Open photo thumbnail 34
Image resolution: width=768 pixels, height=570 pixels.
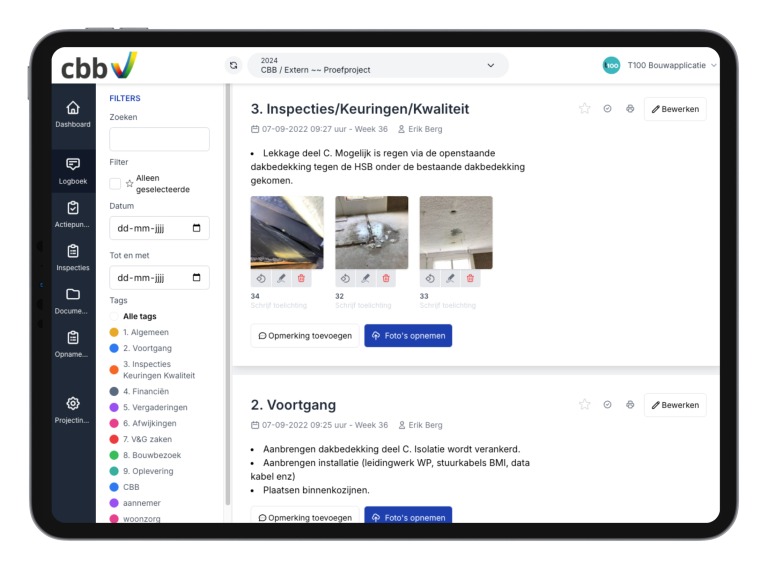click(x=287, y=233)
